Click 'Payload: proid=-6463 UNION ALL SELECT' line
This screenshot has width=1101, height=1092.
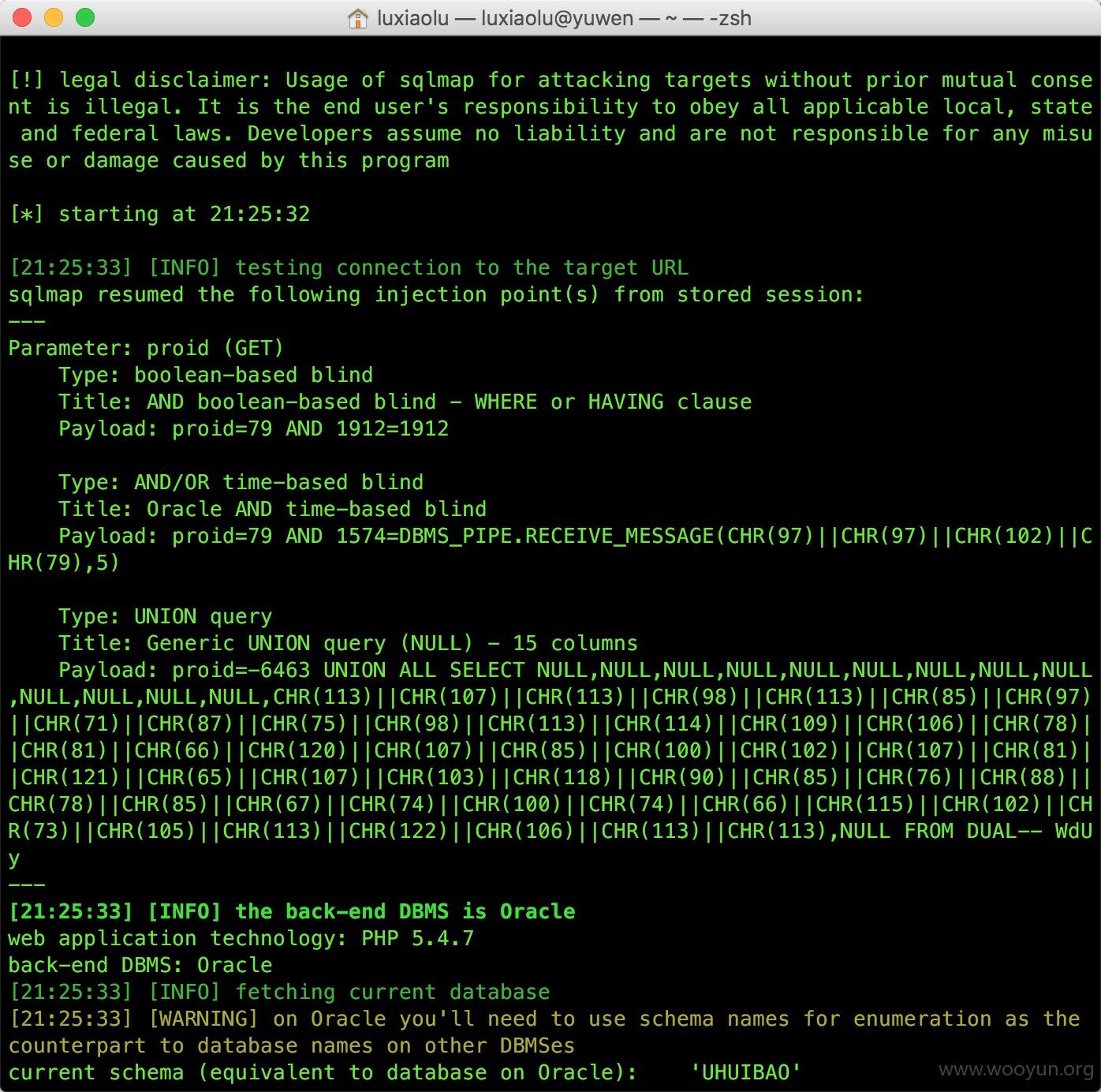[576, 670]
